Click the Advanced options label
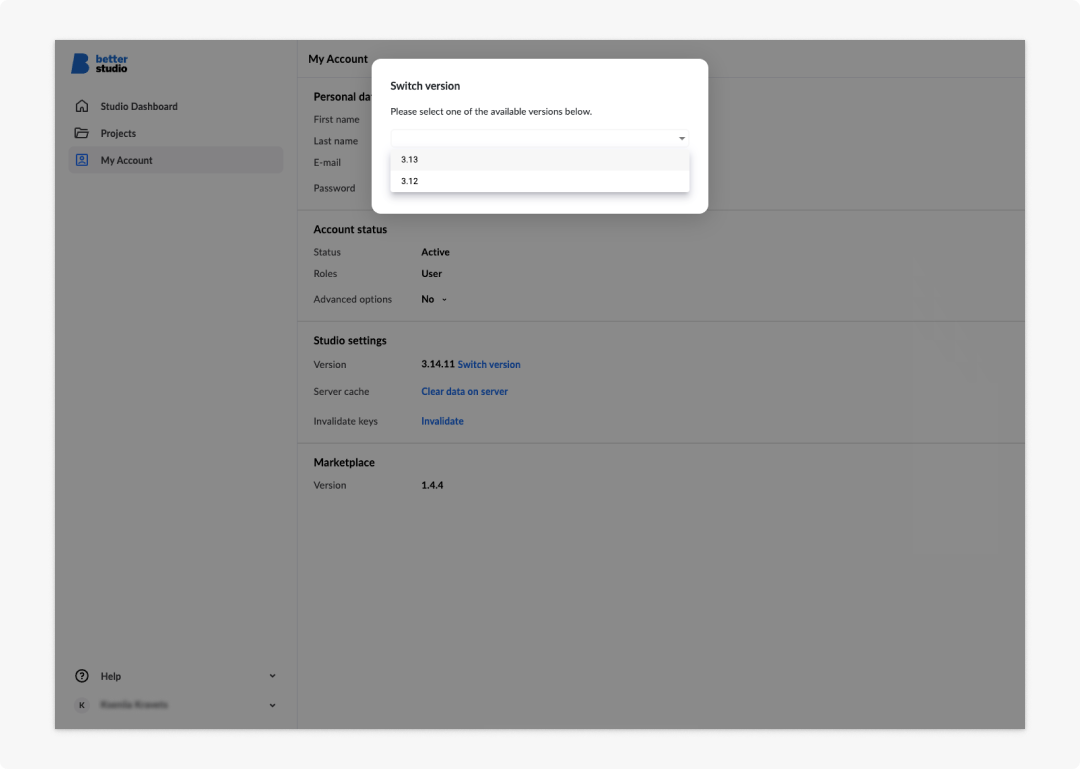This screenshot has width=1080, height=769. tap(353, 299)
